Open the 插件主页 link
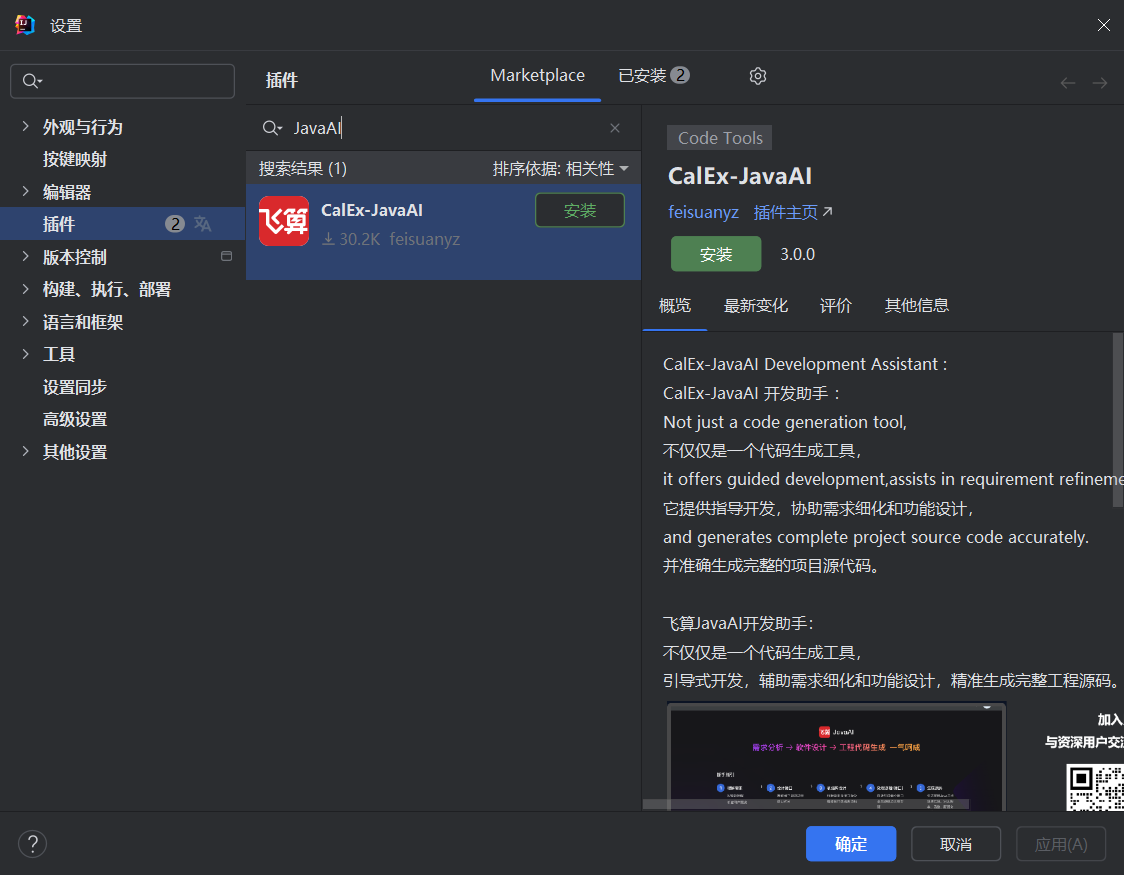 793,212
